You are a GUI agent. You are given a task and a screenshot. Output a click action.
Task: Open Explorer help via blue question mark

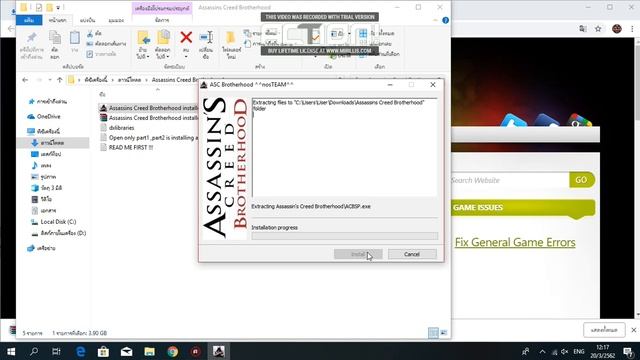[445, 20]
